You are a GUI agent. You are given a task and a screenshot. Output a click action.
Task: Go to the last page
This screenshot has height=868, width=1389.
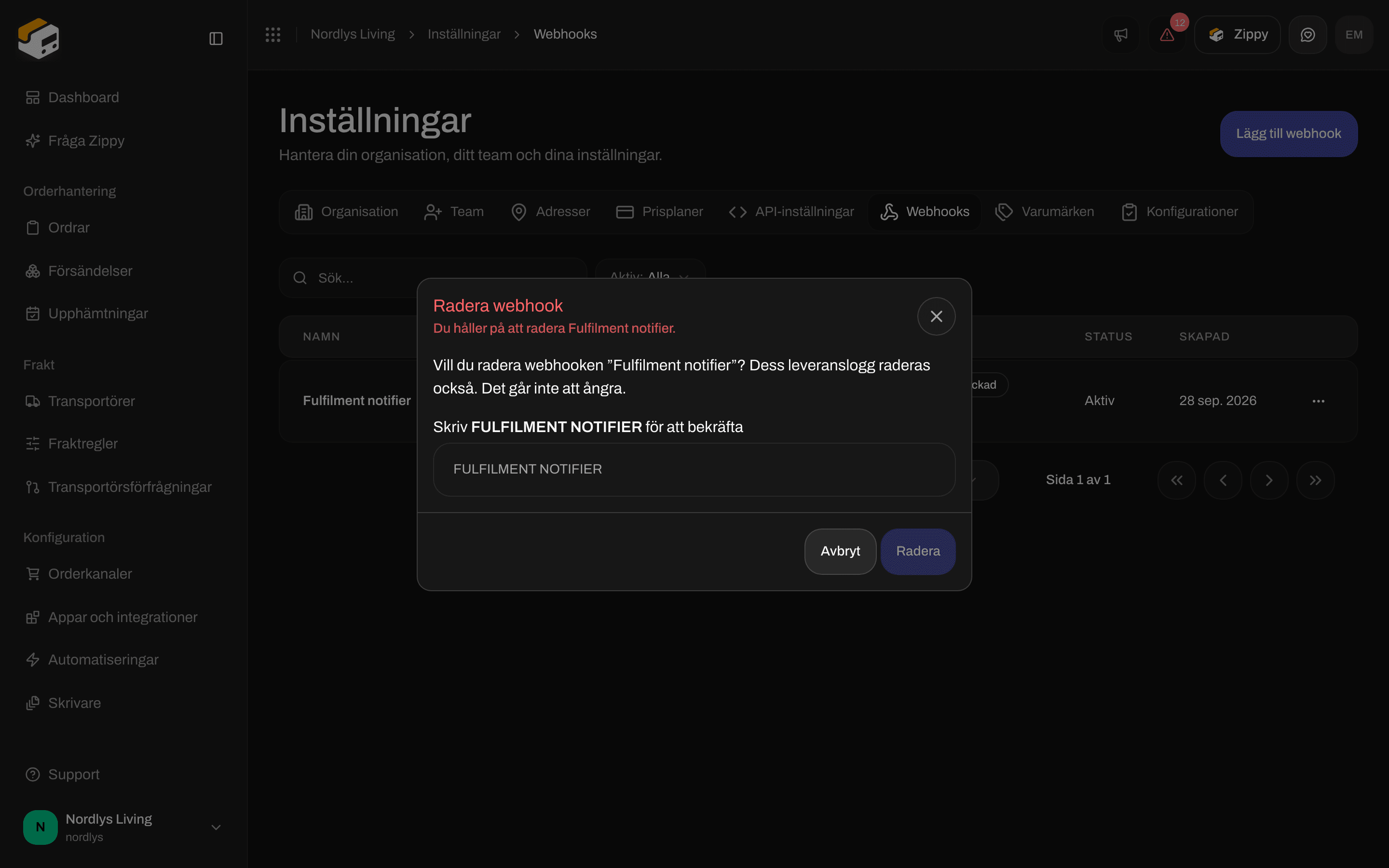pyautogui.click(x=1316, y=480)
